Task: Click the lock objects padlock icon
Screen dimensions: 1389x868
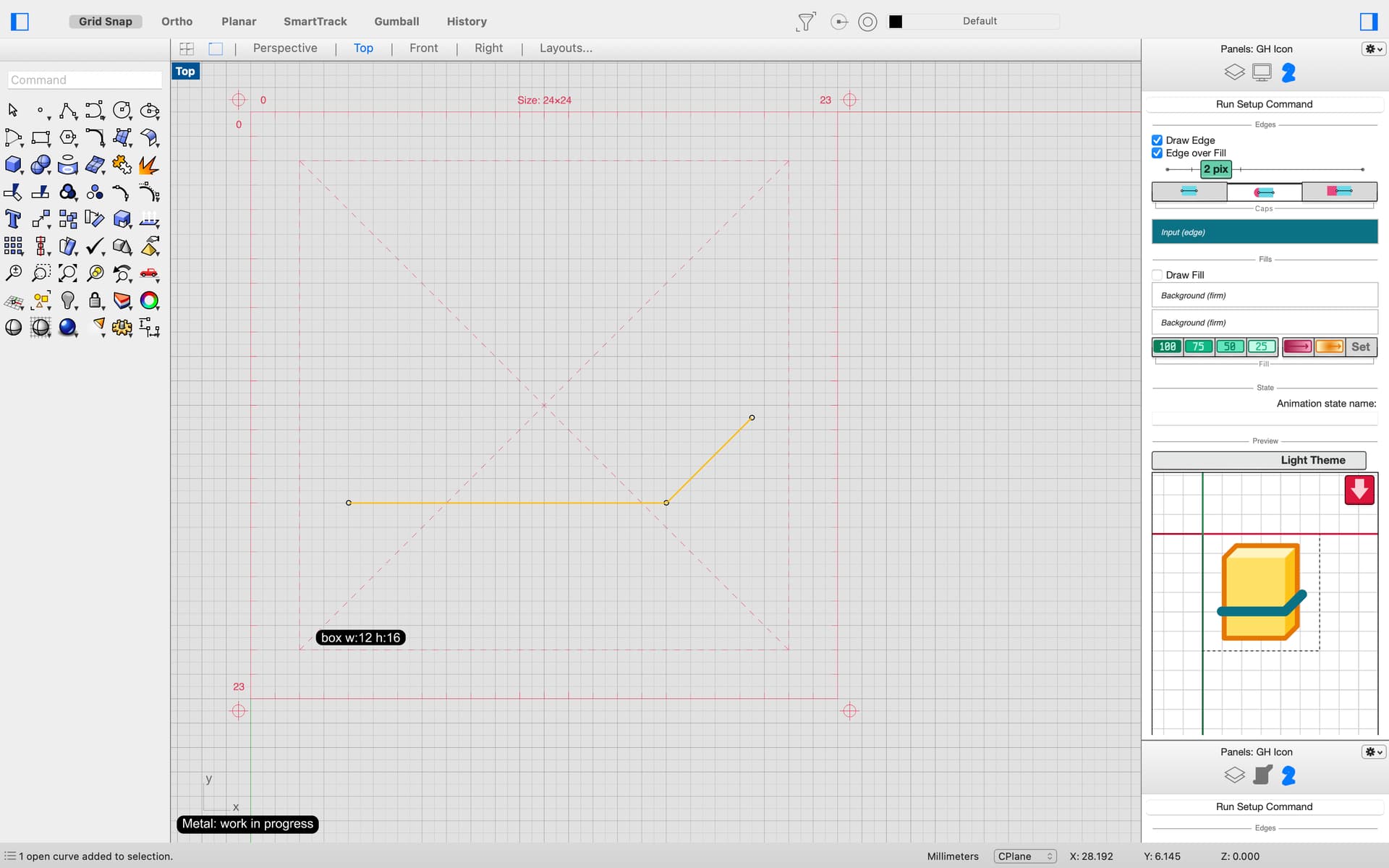Action: [95, 300]
